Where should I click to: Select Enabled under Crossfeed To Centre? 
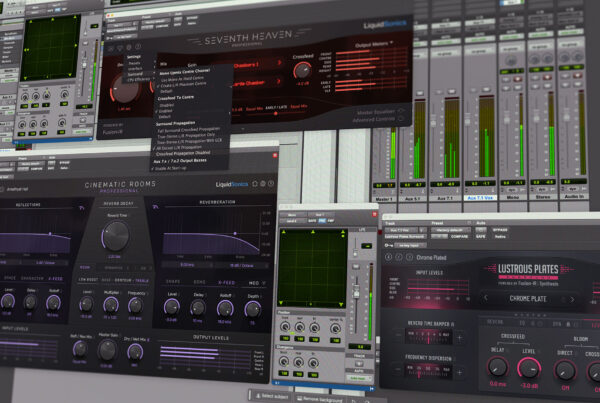tap(165, 111)
